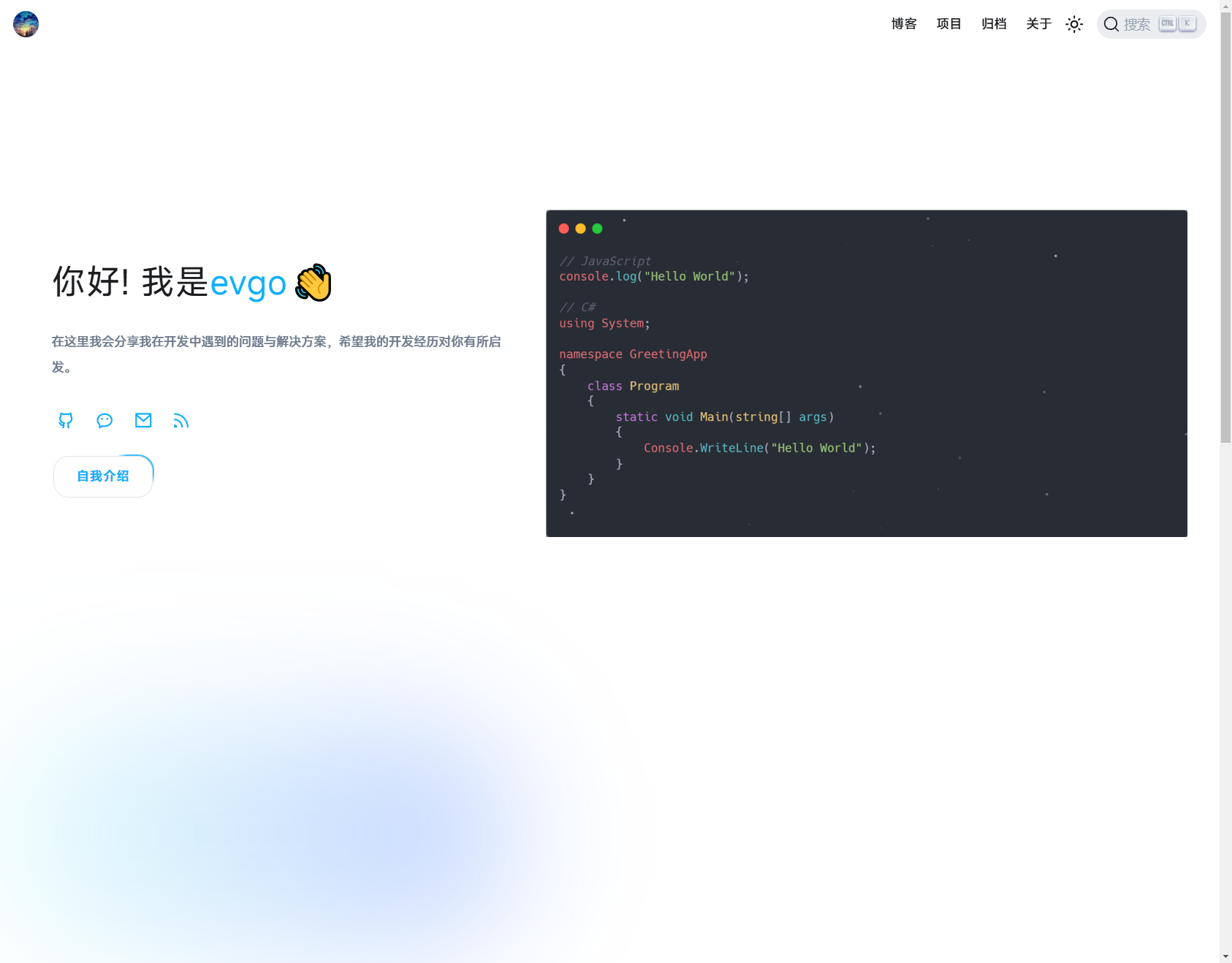Screen dimensions: 1232x963
Task: Click the search magnifier icon
Action: (1111, 24)
